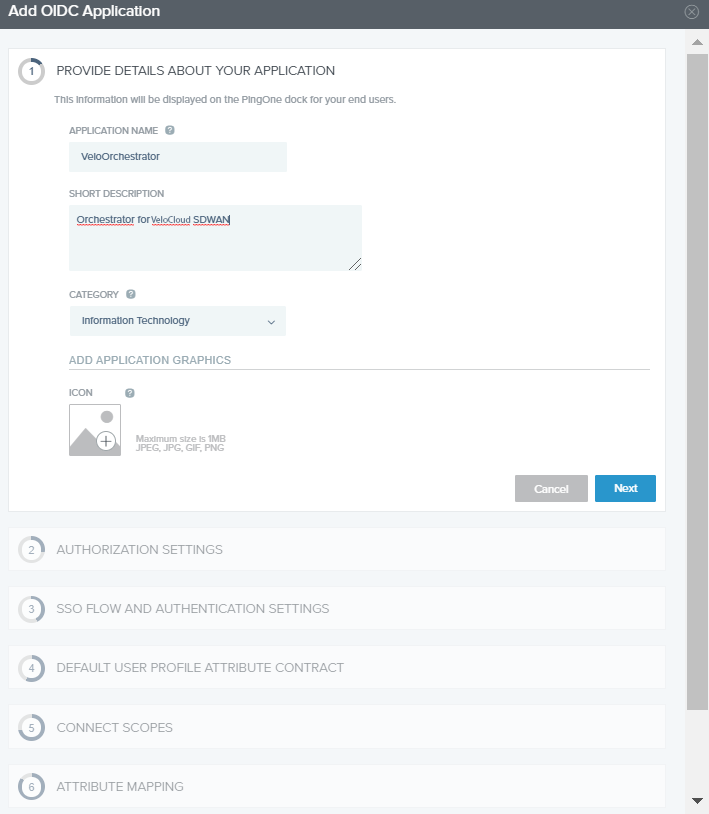Click help icon next to Icon label

click(130, 393)
